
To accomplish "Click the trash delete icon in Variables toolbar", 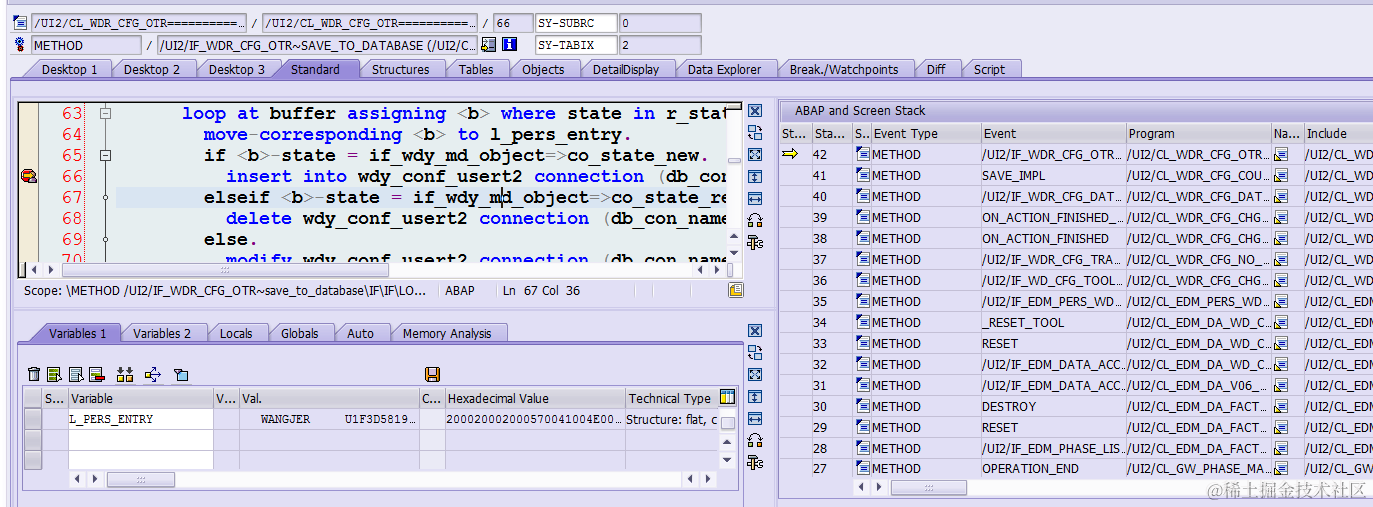I will 34,374.
